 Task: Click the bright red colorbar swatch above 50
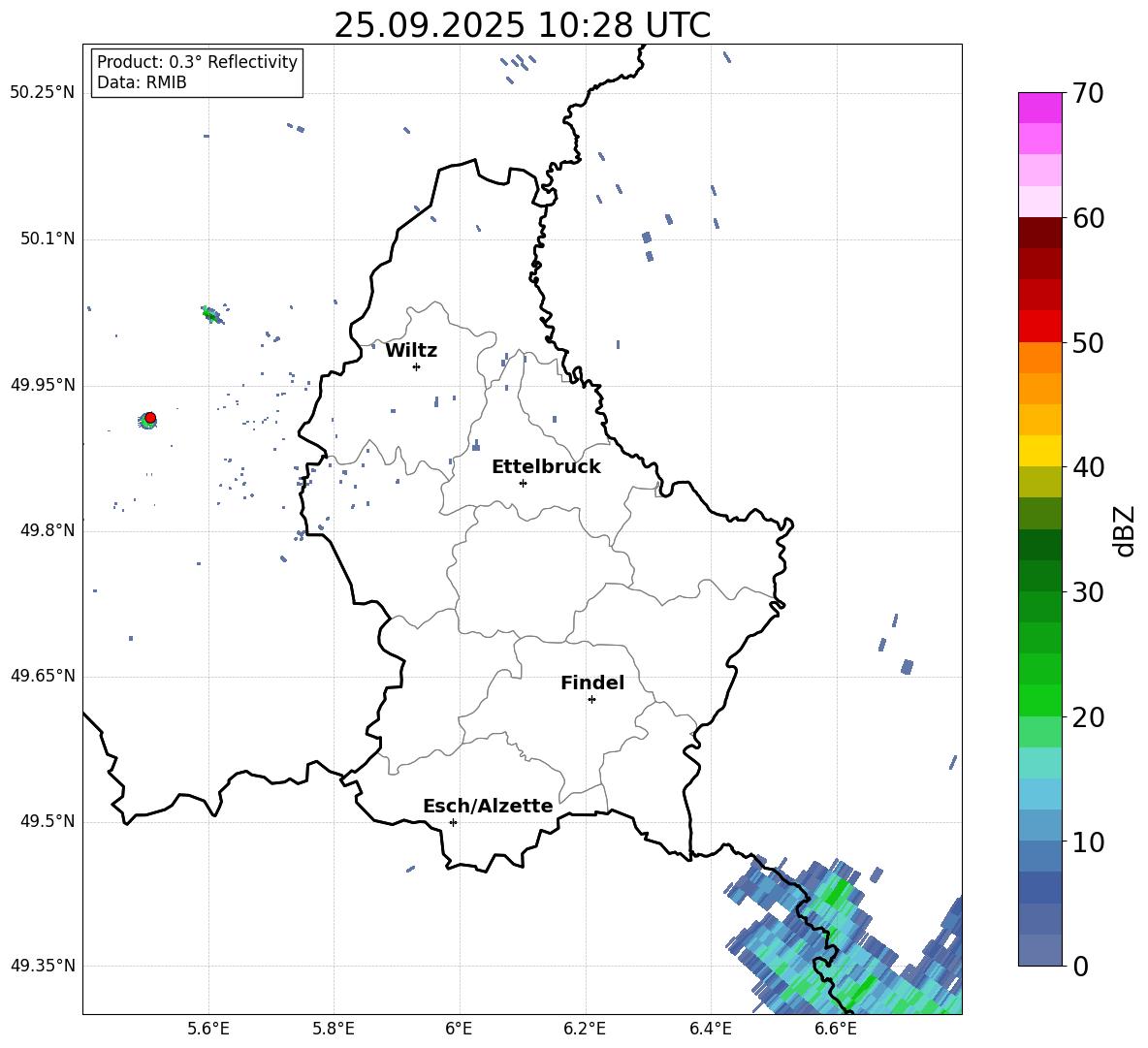1039,327
